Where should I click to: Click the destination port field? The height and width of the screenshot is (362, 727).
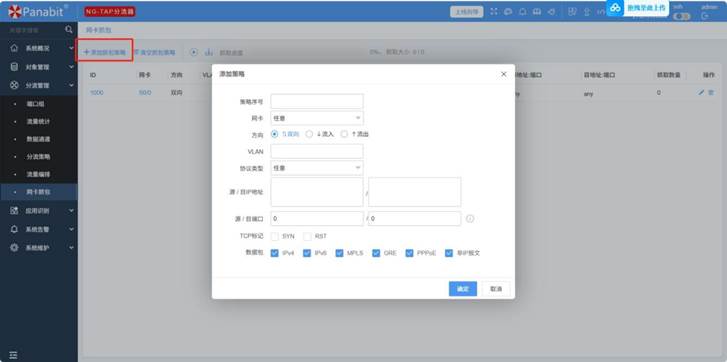coord(415,219)
